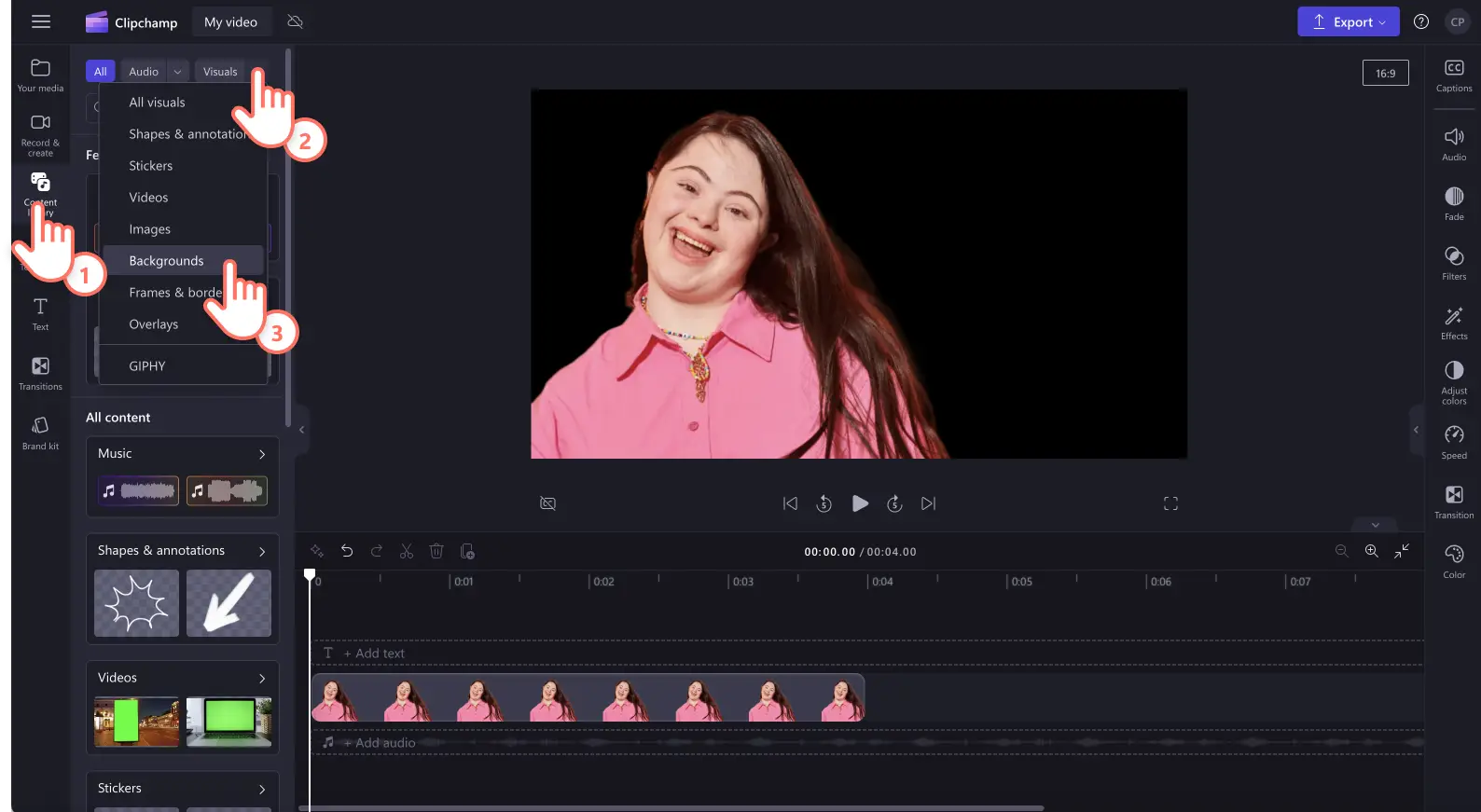
Task: Duplicate the selected clip
Action: click(x=467, y=551)
